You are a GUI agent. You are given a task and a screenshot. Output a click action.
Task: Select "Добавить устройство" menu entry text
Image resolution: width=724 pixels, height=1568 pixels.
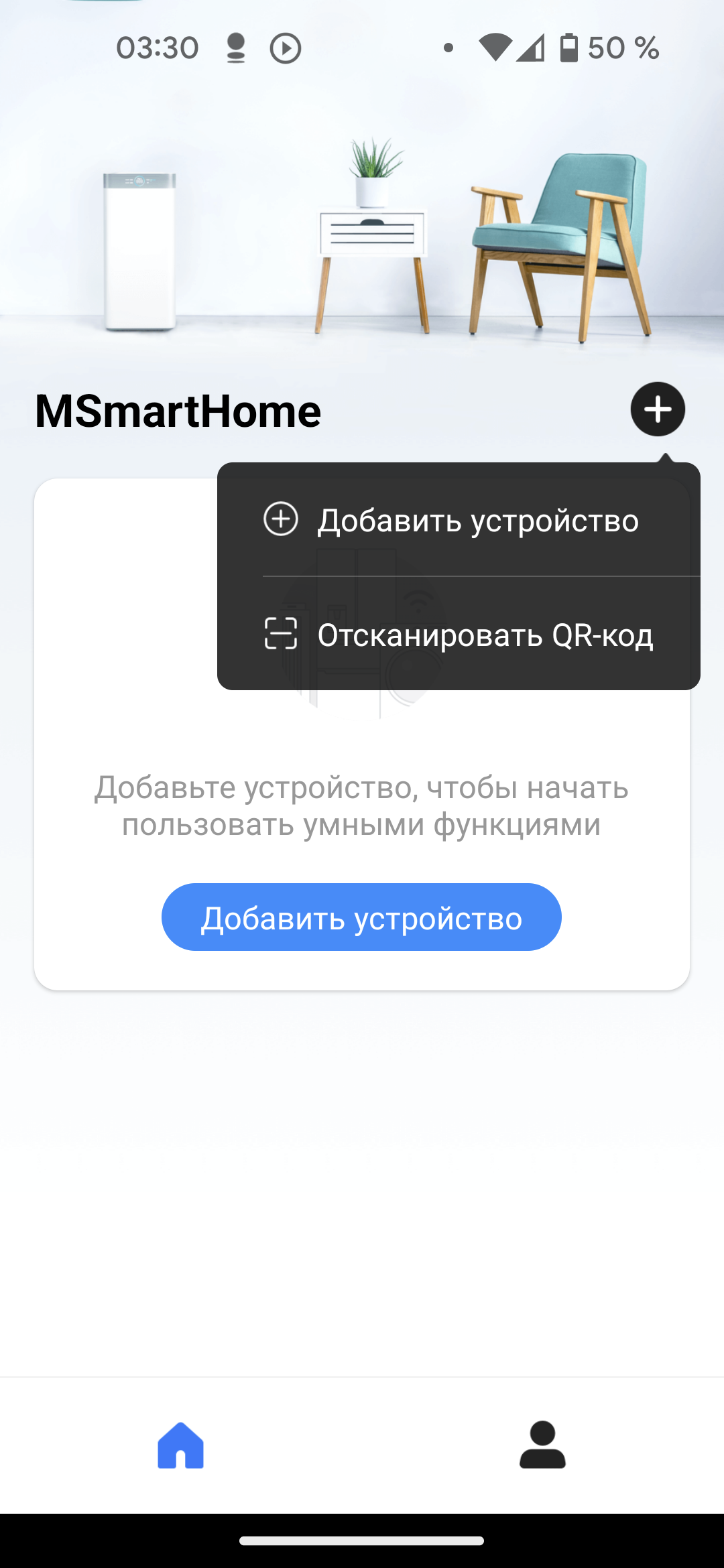click(x=478, y=521)
